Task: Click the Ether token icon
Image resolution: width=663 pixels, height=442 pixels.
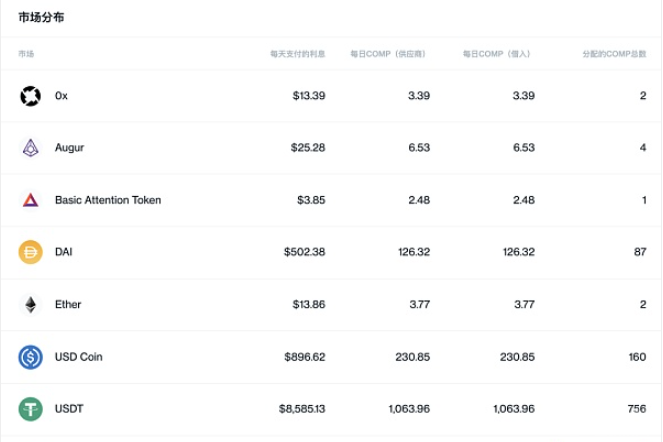Action: tap(30, 305)
